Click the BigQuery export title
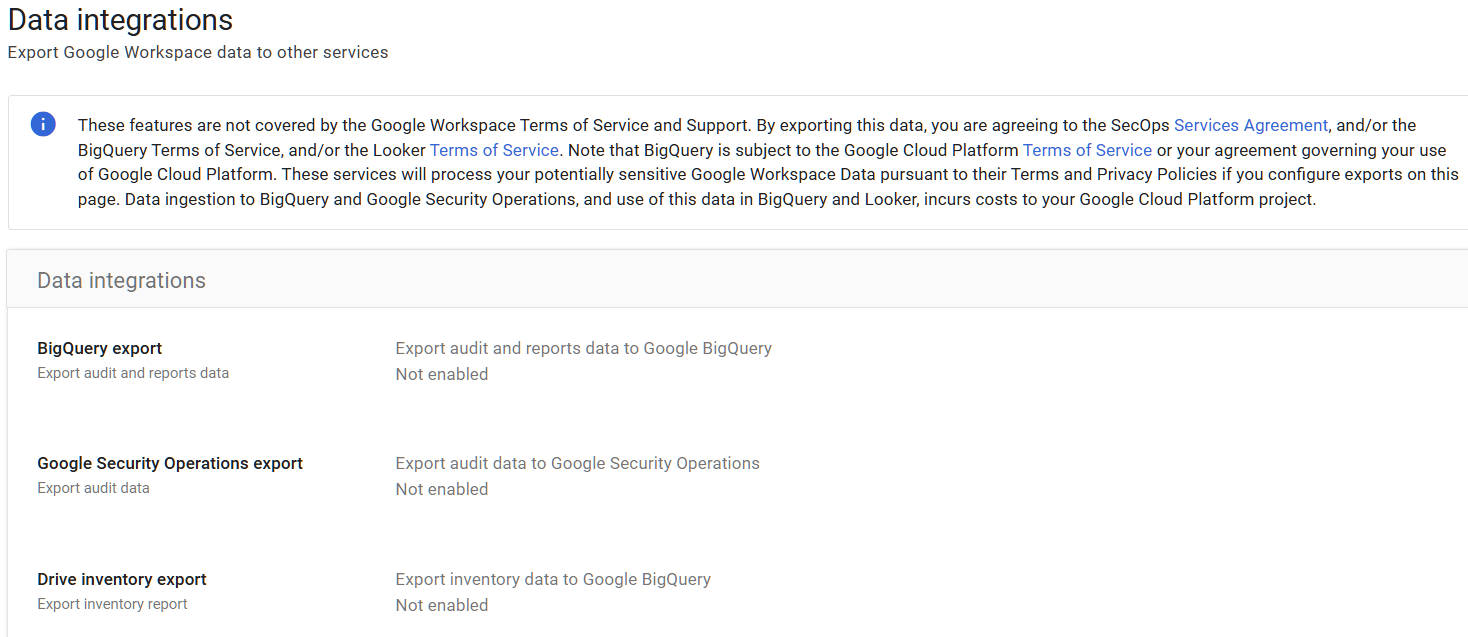1468x637 pixels. [99, 348]
